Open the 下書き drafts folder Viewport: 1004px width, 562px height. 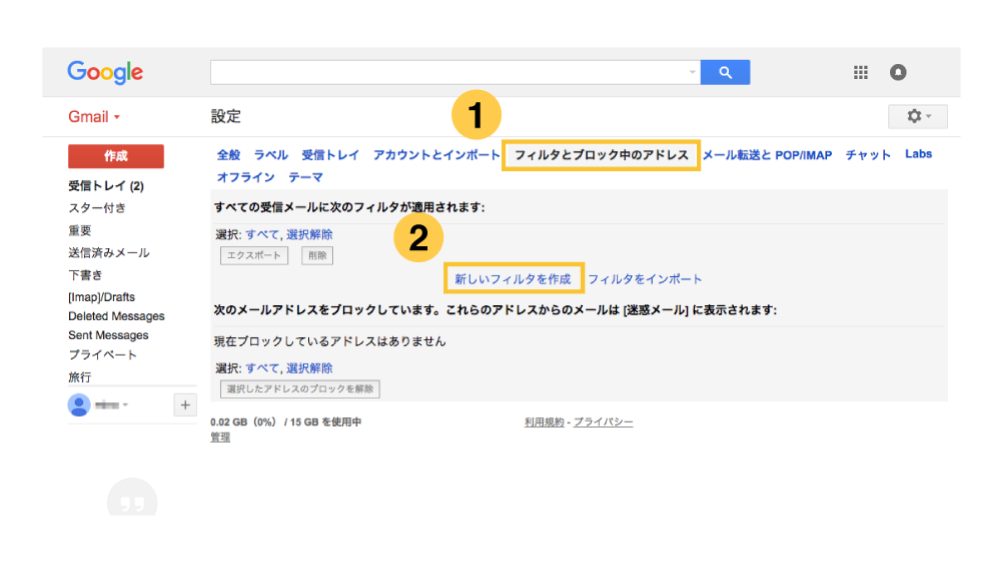pos(85,275)
